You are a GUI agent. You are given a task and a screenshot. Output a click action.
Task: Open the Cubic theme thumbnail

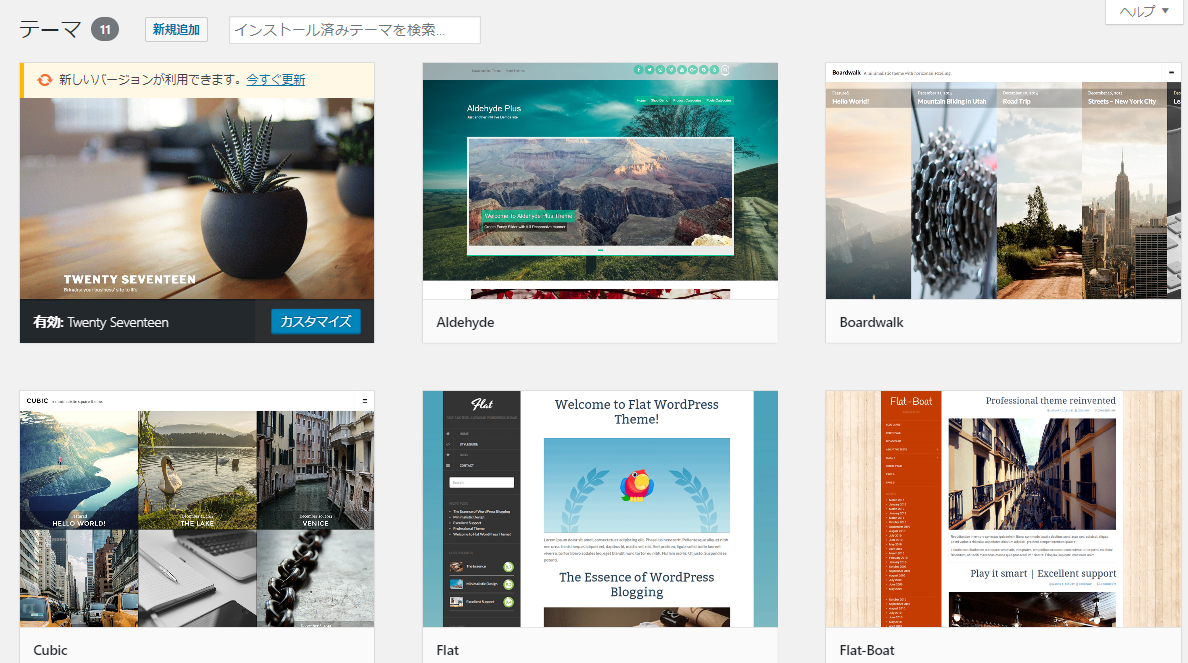(197, 509)
